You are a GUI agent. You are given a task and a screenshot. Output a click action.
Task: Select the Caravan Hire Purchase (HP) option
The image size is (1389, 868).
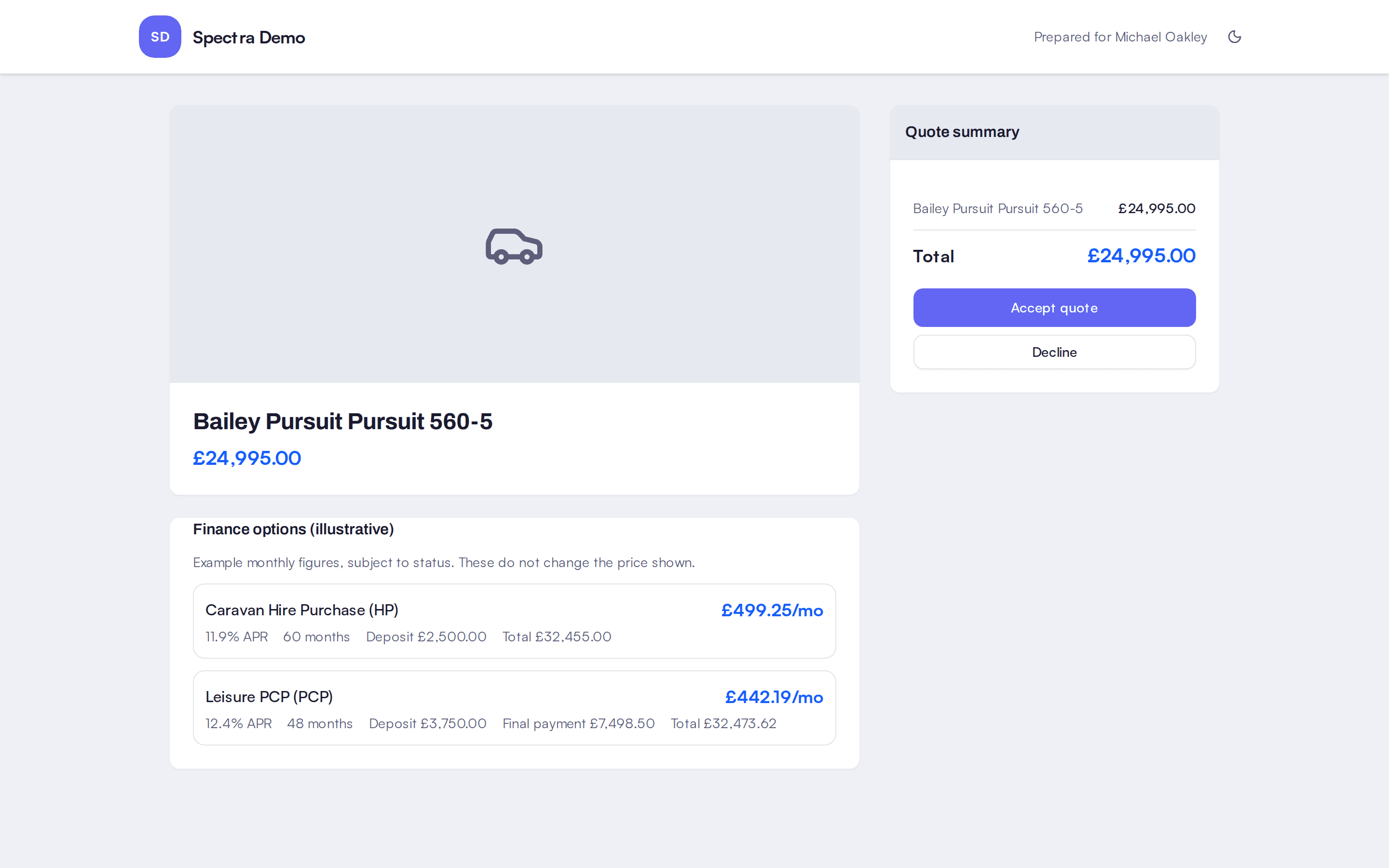[514, 621]
